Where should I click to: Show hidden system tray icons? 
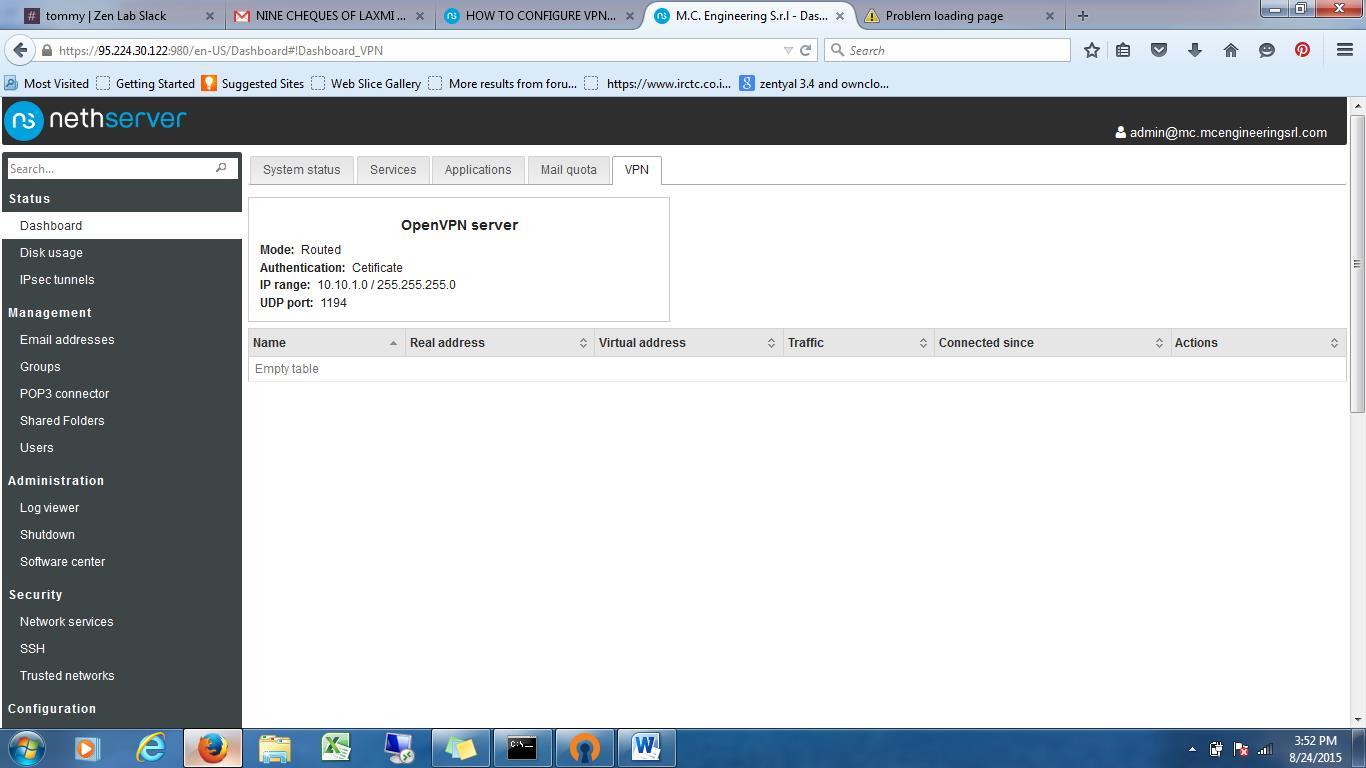click(1192, 749)
